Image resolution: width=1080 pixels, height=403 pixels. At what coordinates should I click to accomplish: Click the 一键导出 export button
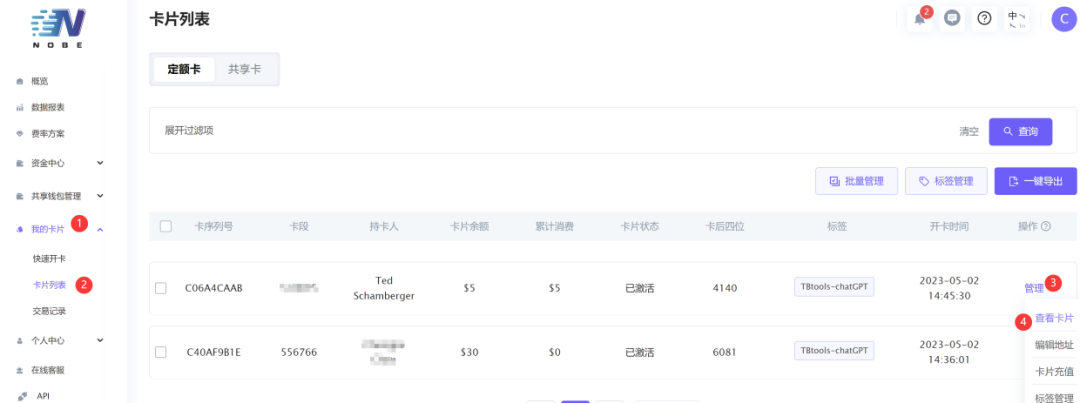(1035, 181)
